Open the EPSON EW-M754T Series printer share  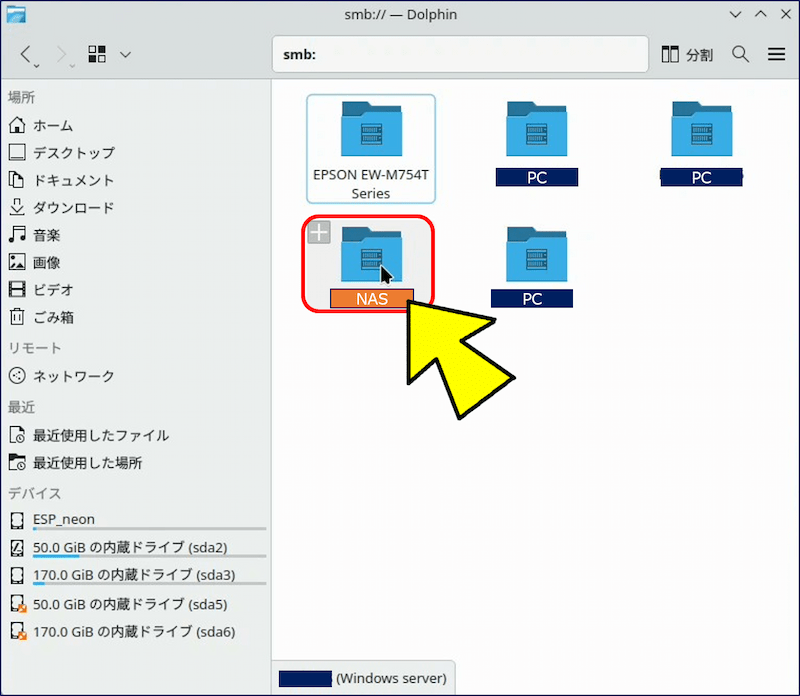[x=370, y=130]
